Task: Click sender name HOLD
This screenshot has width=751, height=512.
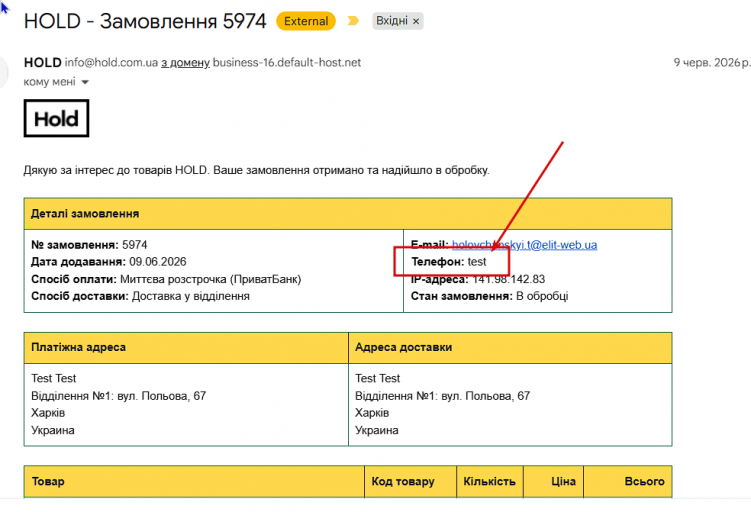Action: (x=43, y=63)
